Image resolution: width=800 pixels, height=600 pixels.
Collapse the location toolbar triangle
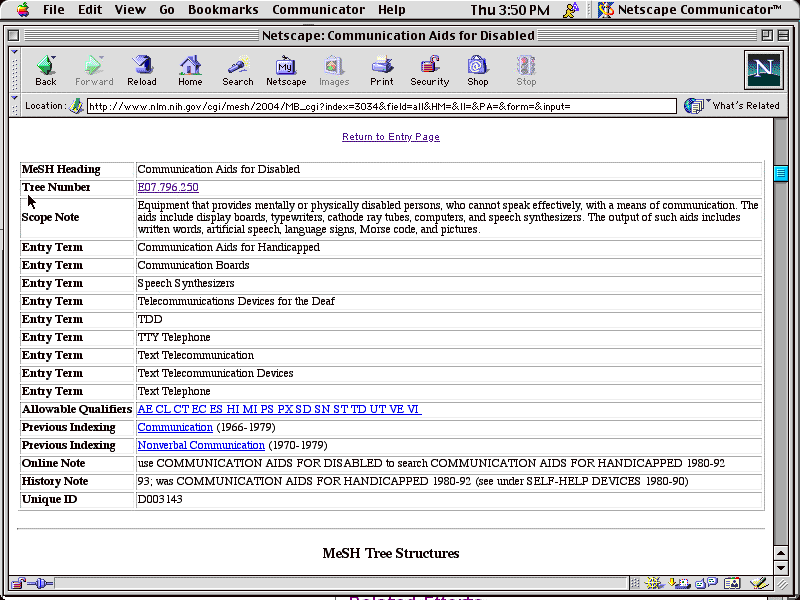pos(14,98)
